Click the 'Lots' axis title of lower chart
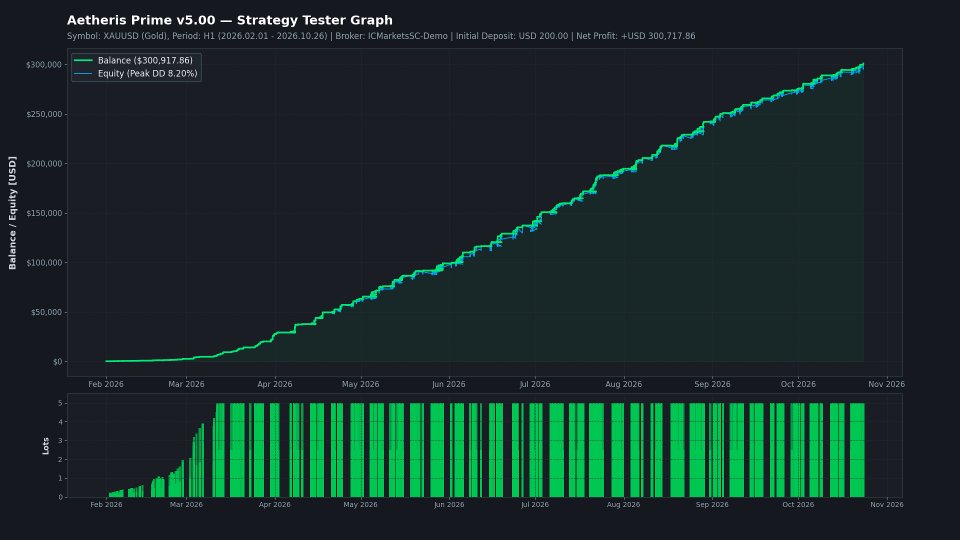 45,446
